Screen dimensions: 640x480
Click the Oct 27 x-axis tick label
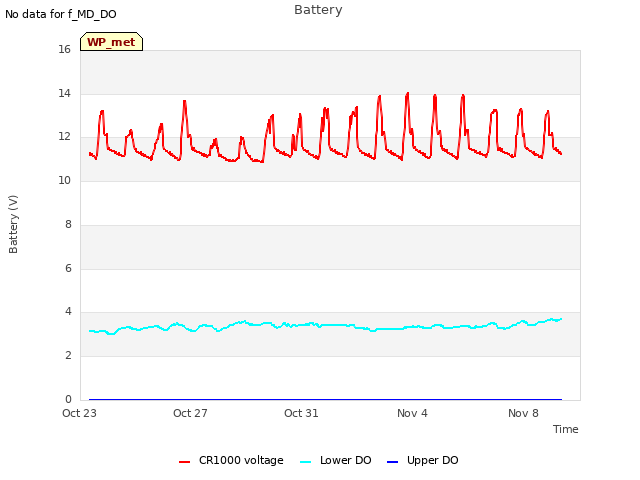(190, 413)
